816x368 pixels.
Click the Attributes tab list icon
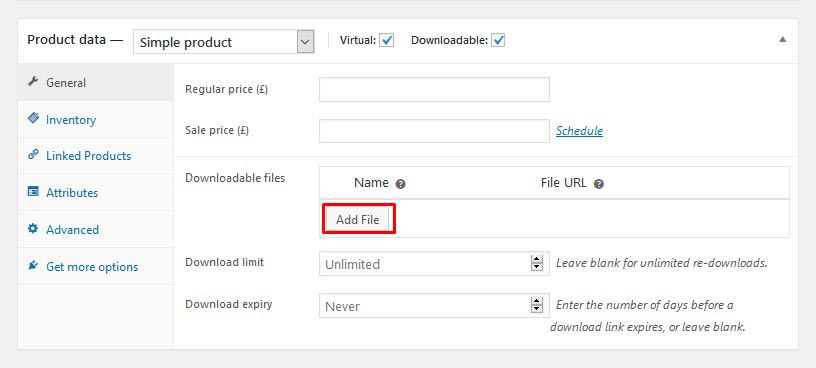click(33, 192)
